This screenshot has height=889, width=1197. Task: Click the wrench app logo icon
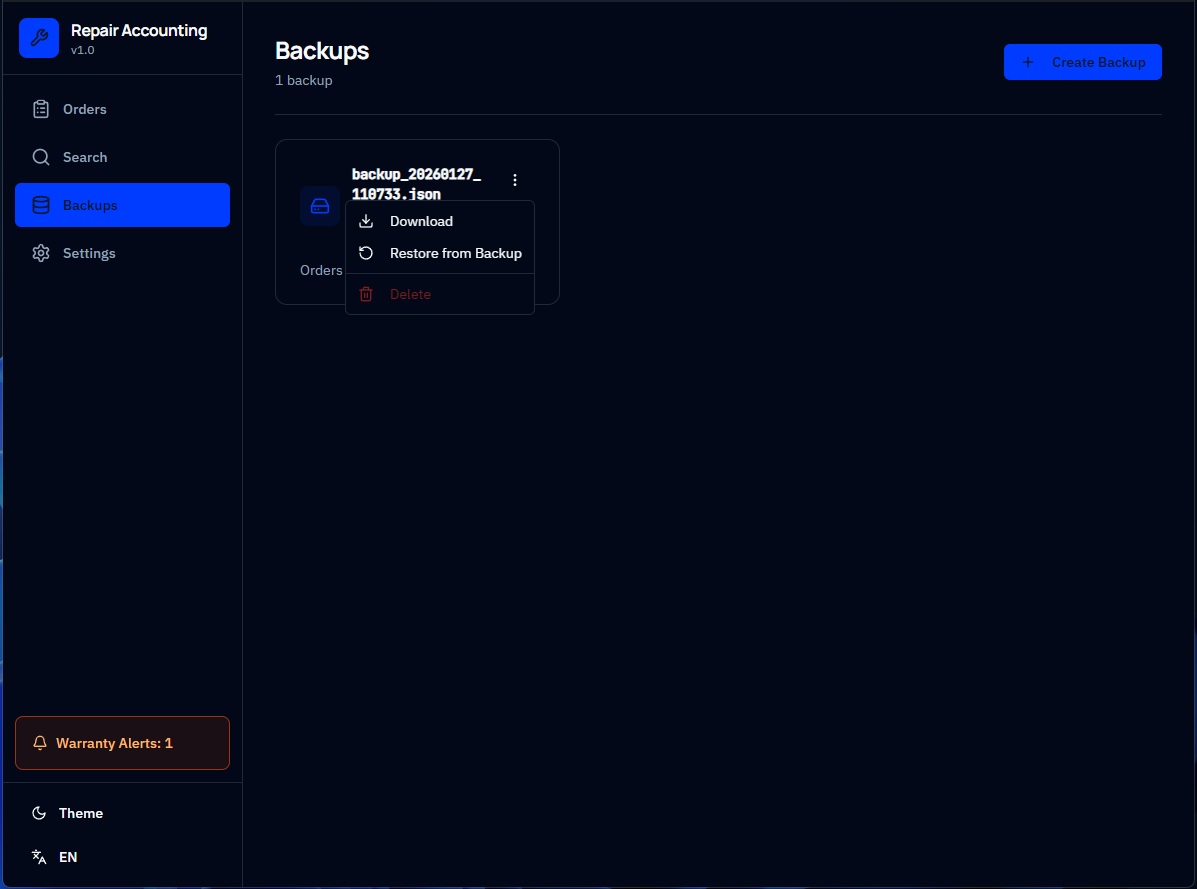click(39, 38)
